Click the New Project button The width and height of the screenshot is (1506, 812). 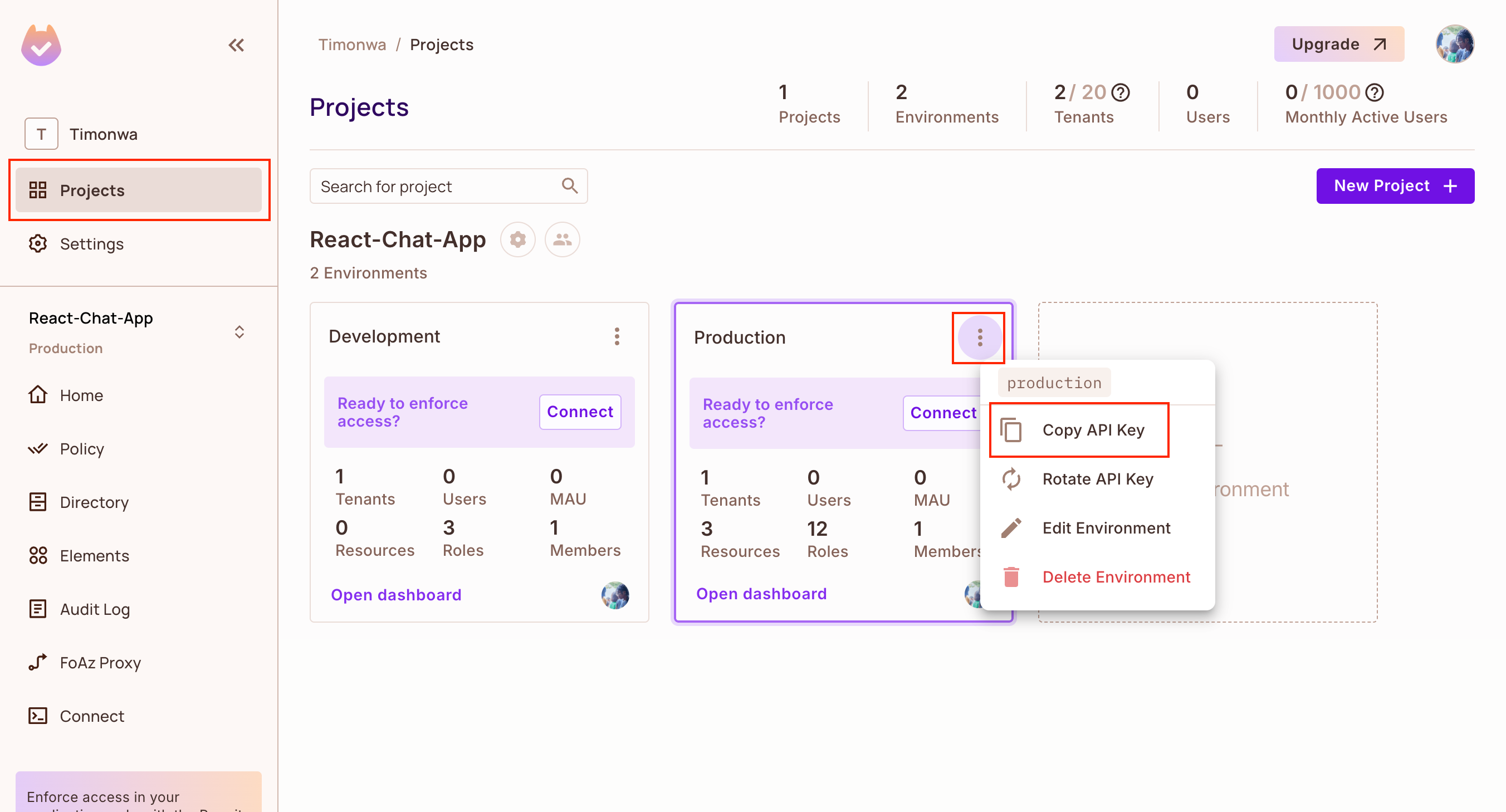(x=1395, y=186)
